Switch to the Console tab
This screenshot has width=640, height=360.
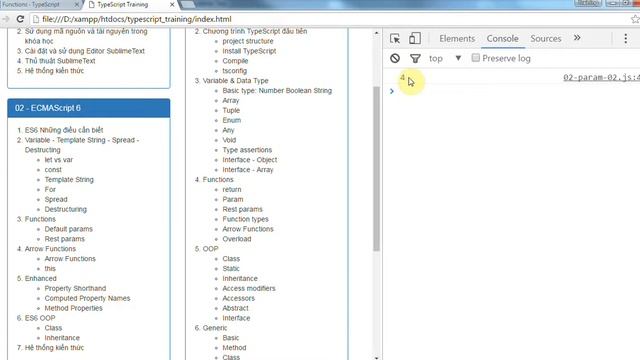click(x=502, y=38)
